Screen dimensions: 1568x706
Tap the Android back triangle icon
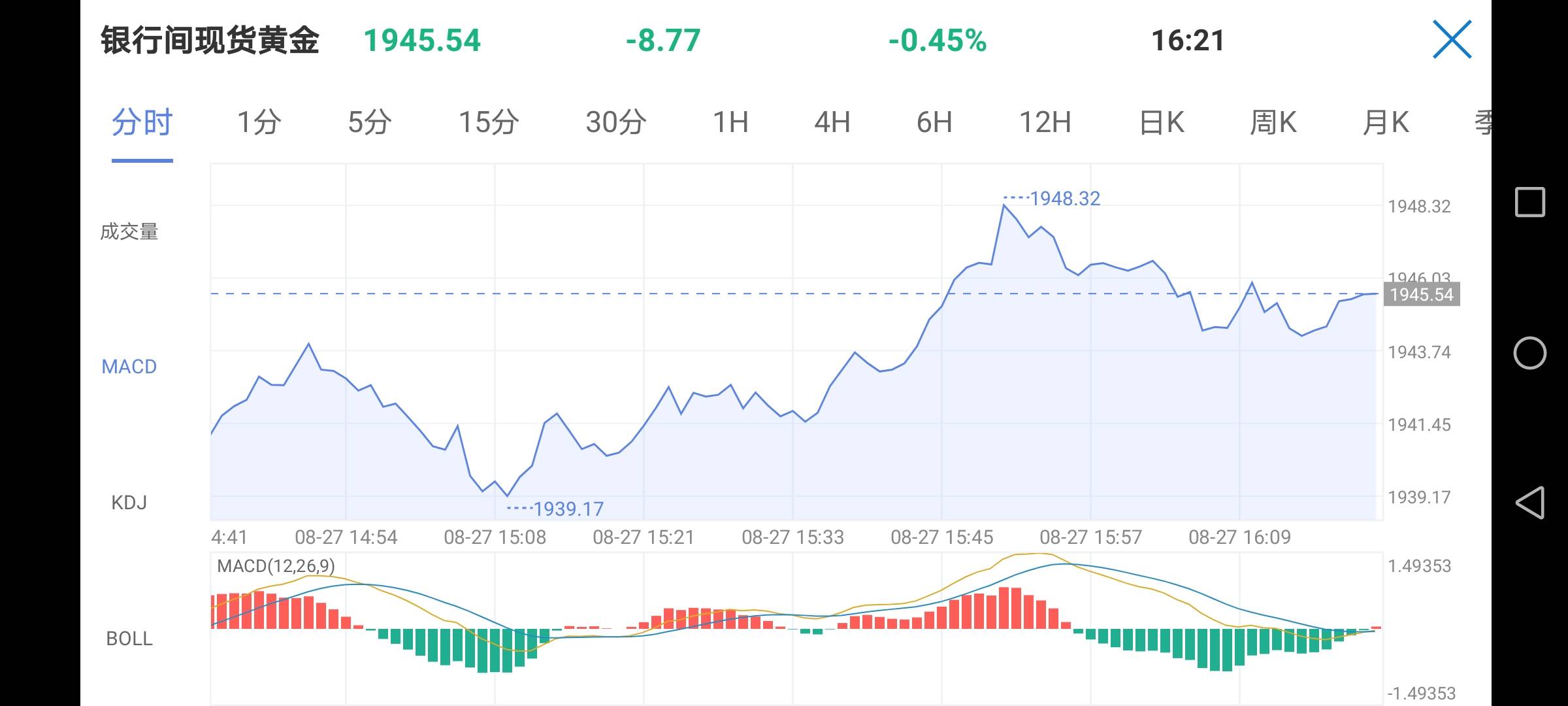1529,503
